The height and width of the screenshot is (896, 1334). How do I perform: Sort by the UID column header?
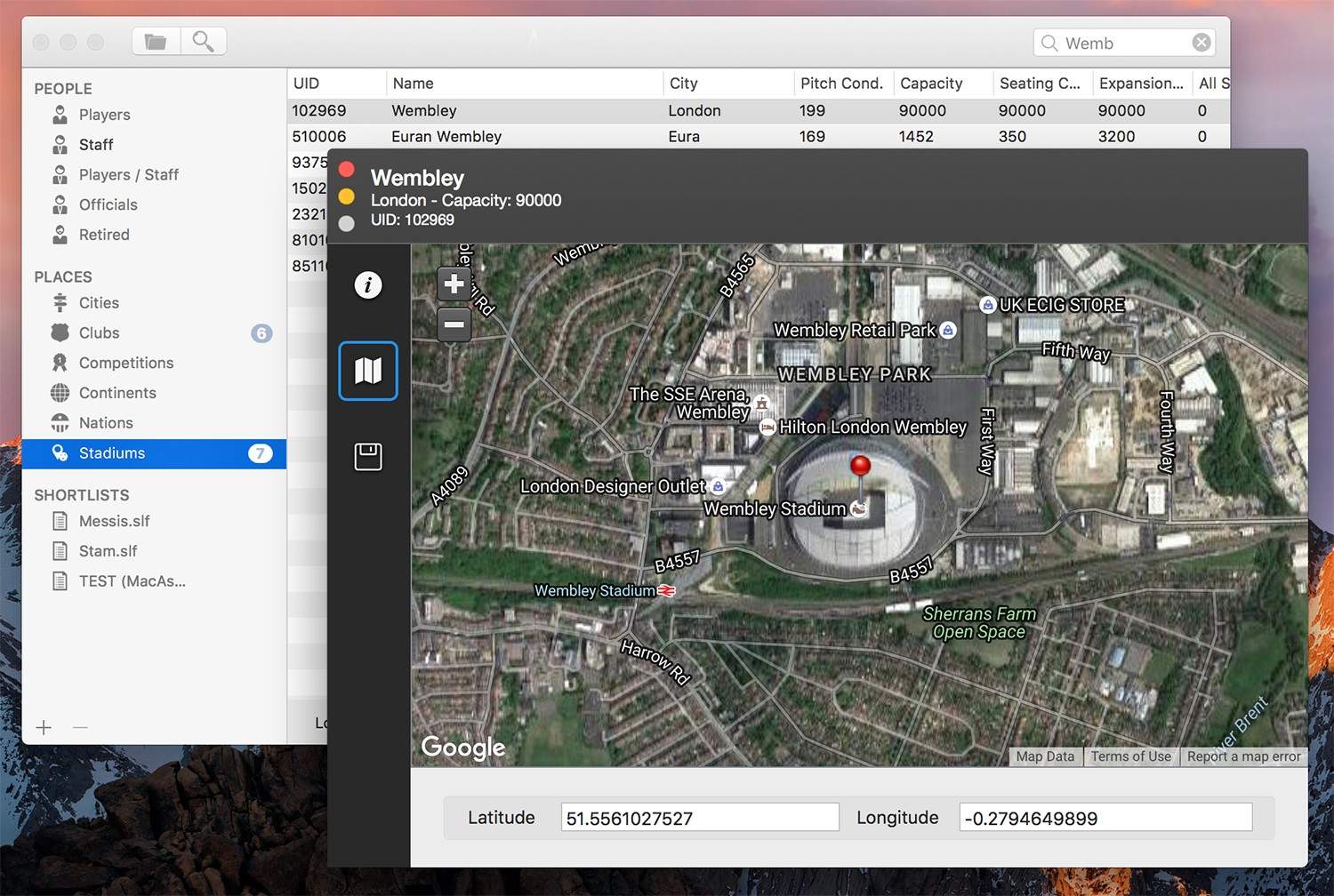click(336, 84)
